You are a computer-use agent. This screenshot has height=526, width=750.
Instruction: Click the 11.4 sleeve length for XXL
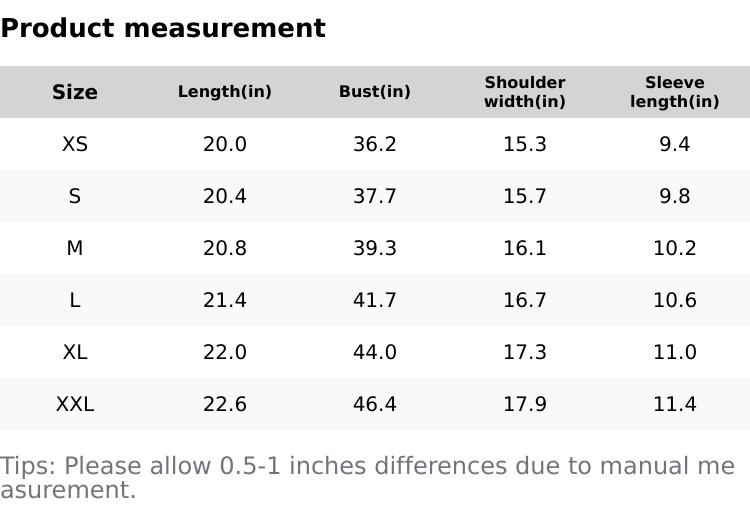click(x=675, y=404)
